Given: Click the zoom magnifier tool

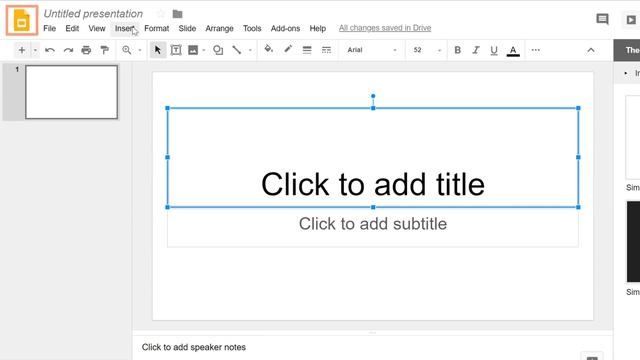Looking at the screenshot, I should coord(127,50).
